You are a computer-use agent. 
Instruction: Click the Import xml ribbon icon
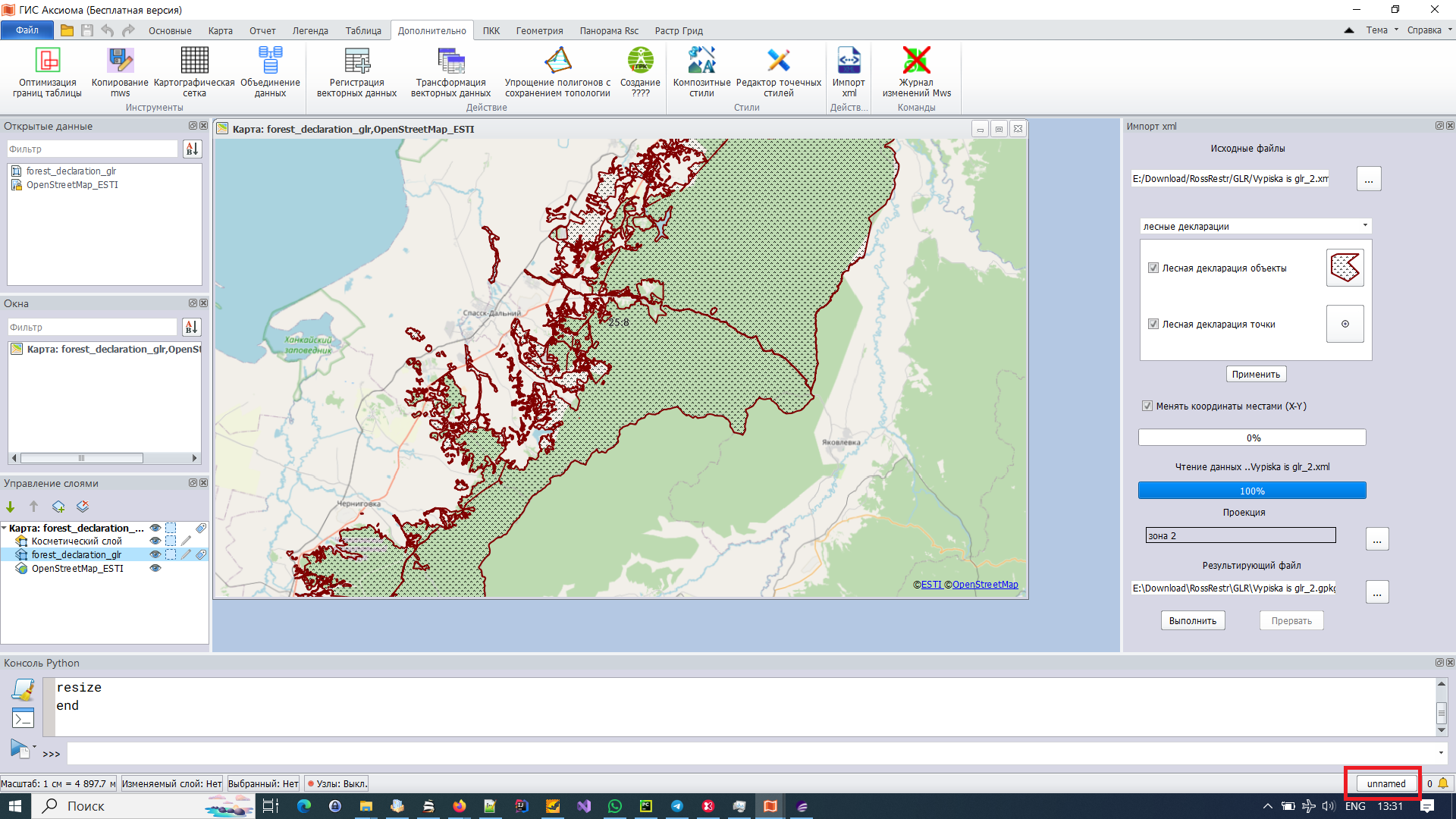pos(848,61)
